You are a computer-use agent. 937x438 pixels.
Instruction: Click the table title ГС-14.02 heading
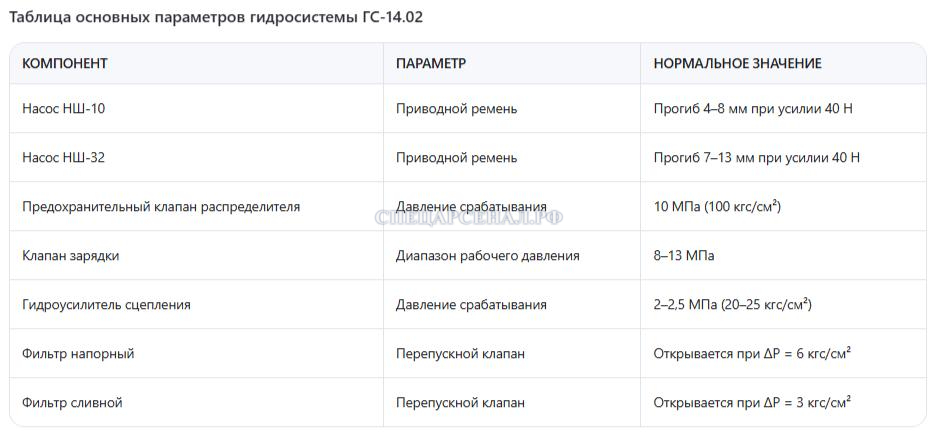point(216,17)
